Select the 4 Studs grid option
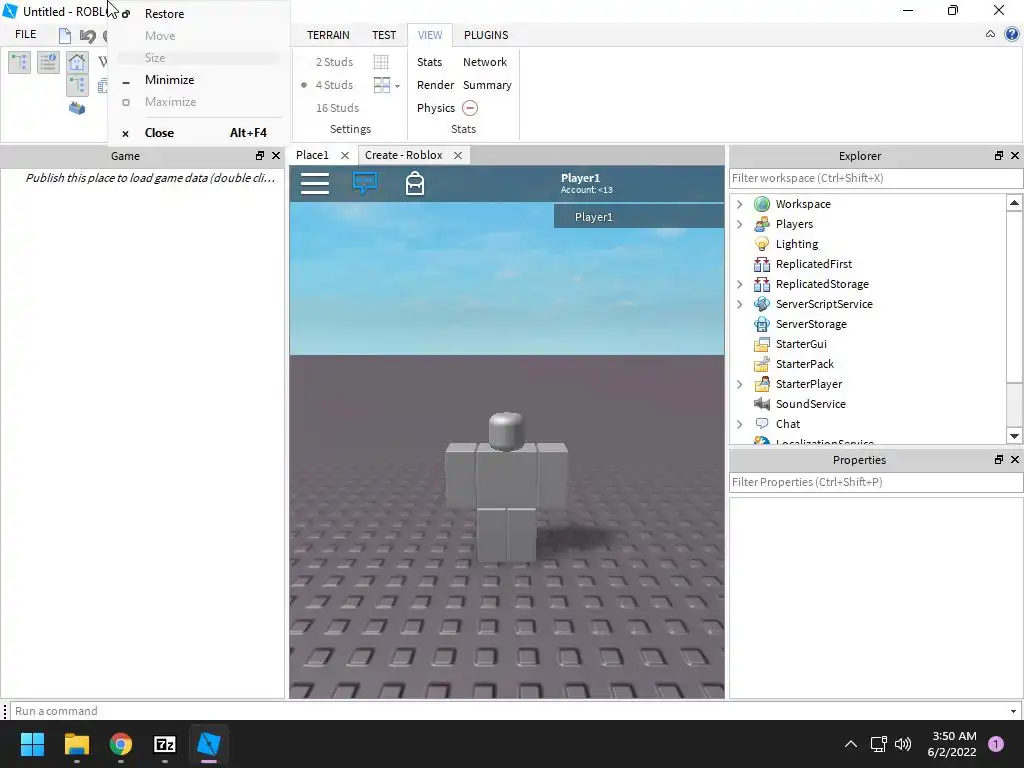Image resolution: width=1024 pixels, height=768 pixels. click(x=334, y=85)
